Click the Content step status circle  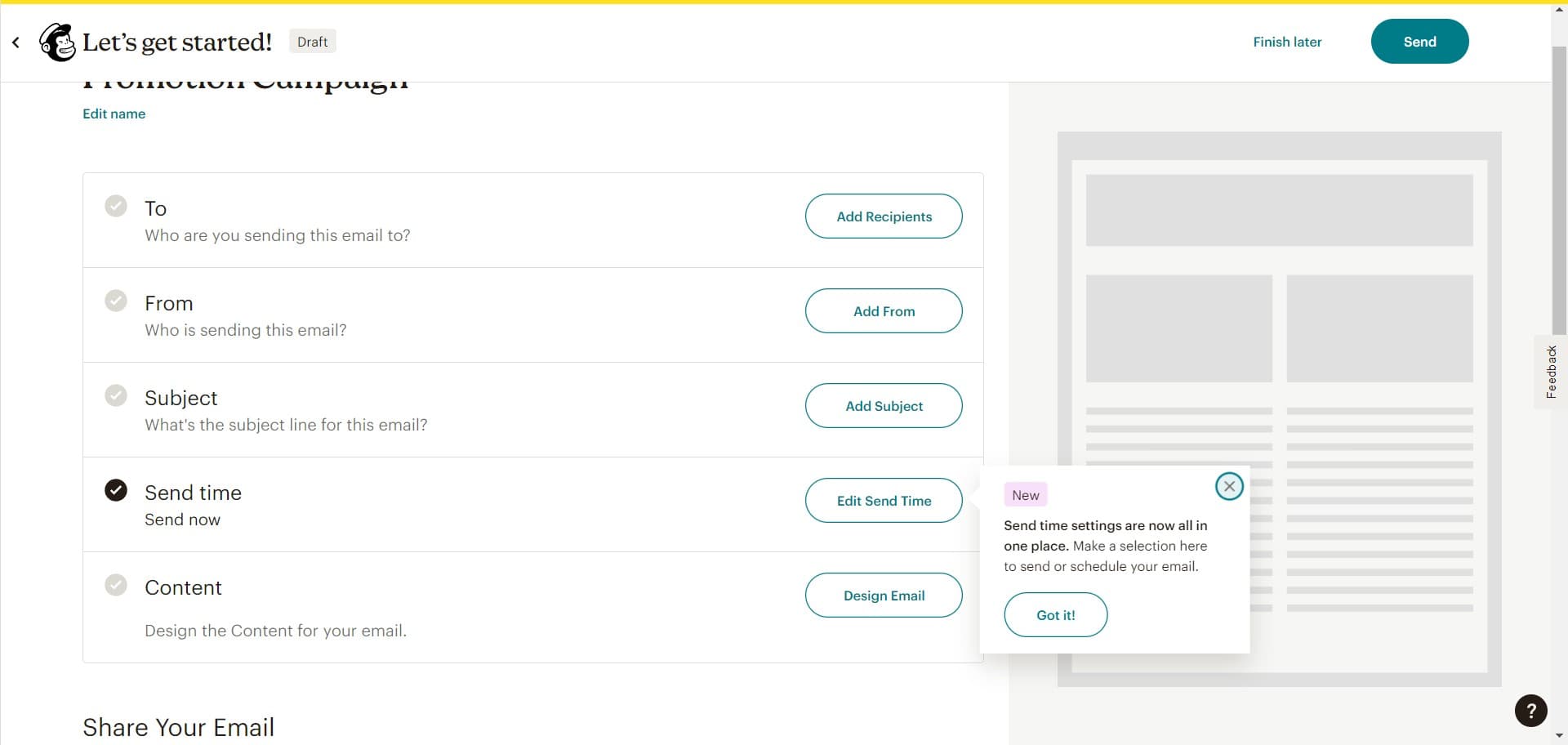[x=116, y=585]
